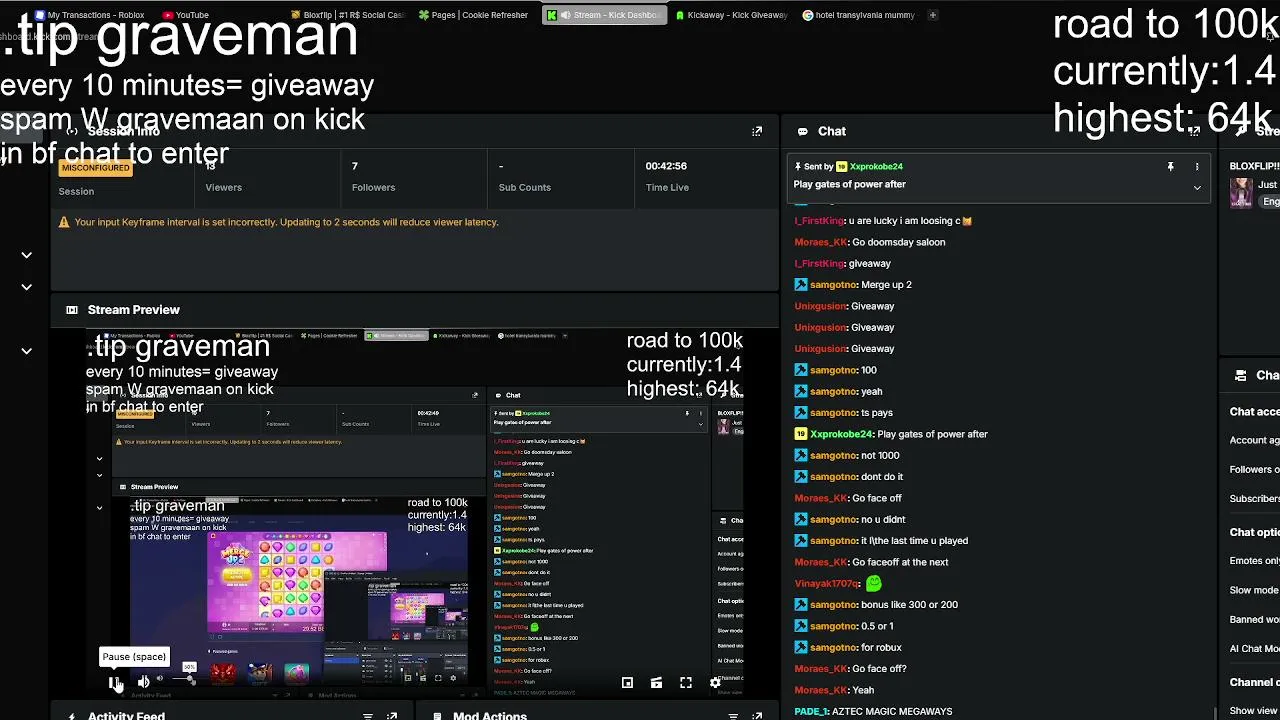Mute the stream preview volume icon
This screenshot has width=1280, height=720.
pyautogui.click(x=143, y=682)
